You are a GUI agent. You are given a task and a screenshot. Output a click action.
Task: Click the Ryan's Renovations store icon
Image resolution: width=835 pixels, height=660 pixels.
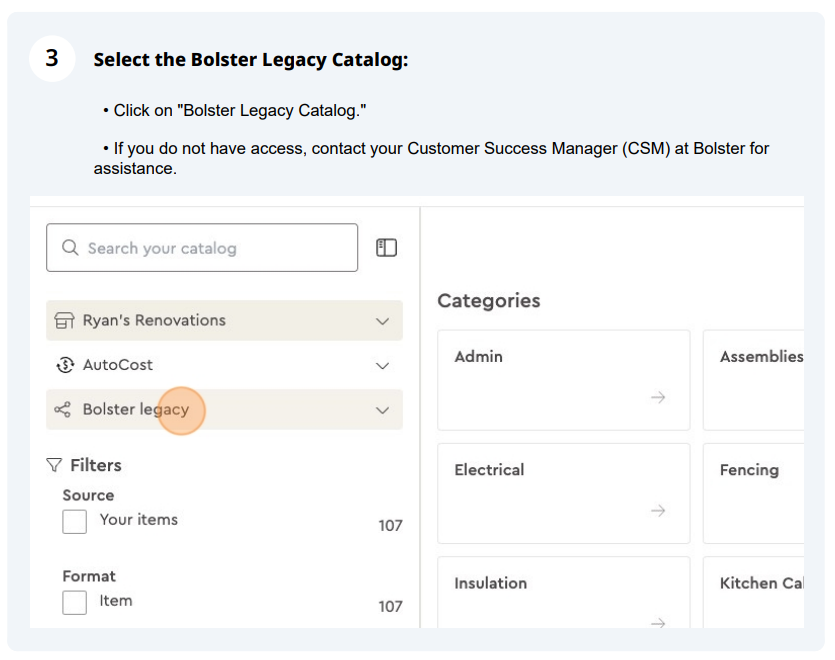pyautogui.click(x=64, y=321)
